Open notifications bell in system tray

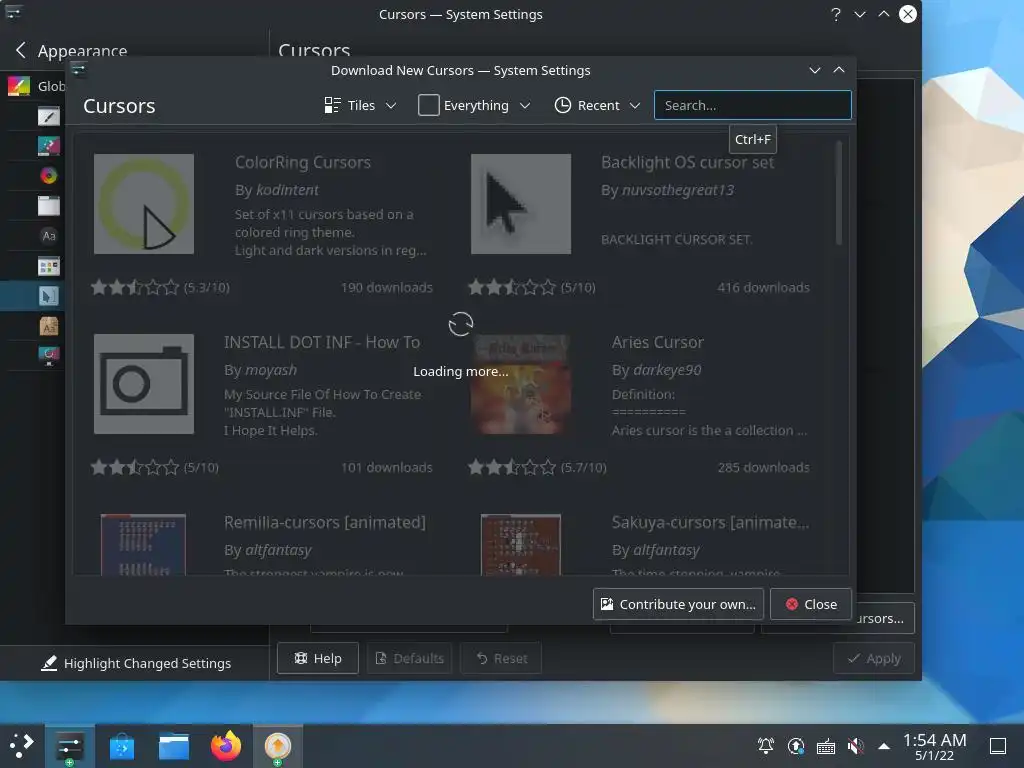[765, 746]
